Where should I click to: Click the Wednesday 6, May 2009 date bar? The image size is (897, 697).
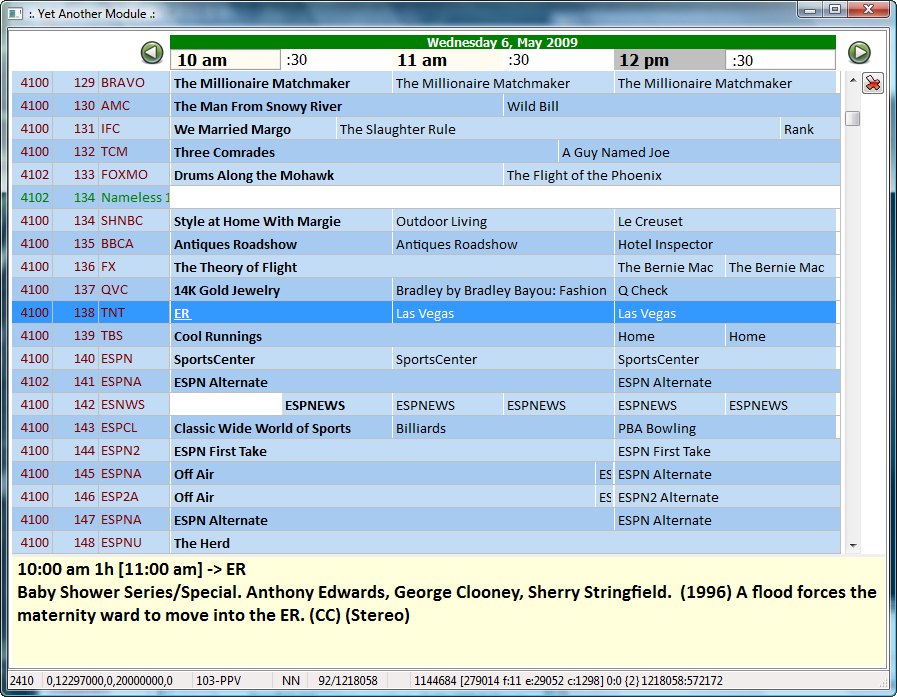coord(503,42)
